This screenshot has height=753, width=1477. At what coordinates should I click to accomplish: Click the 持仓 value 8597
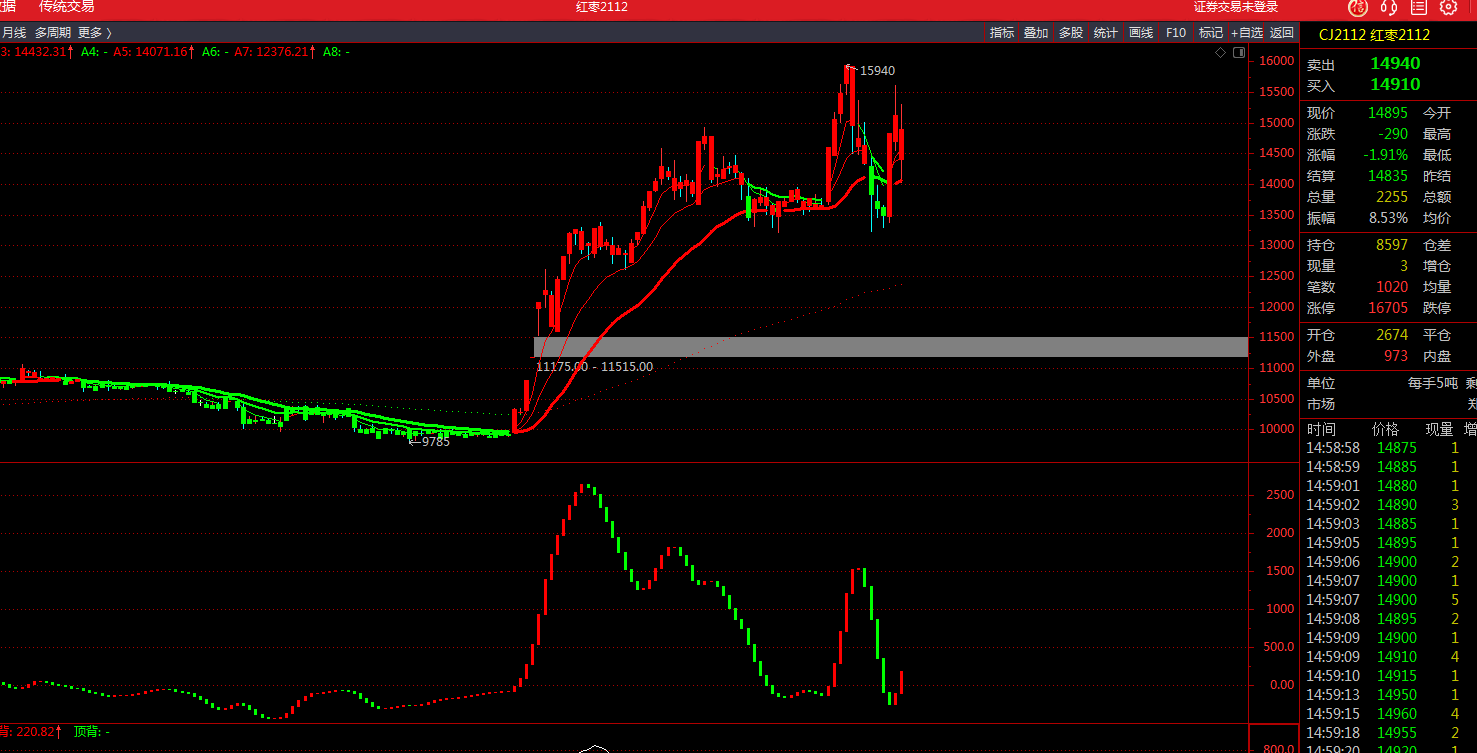pyautogui.click(x=1392, y=245)
